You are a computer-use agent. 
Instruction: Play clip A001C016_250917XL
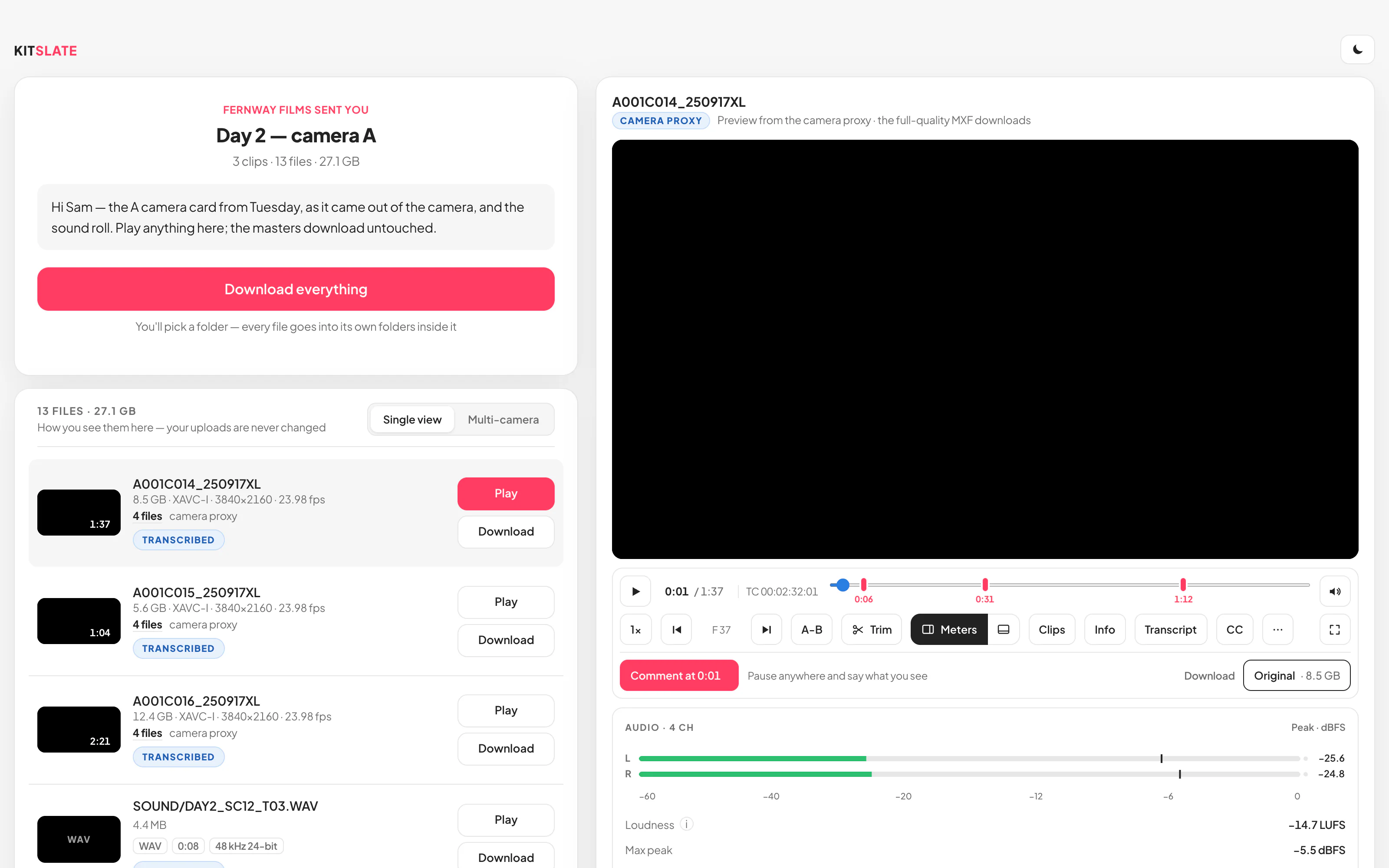[506, 711]
